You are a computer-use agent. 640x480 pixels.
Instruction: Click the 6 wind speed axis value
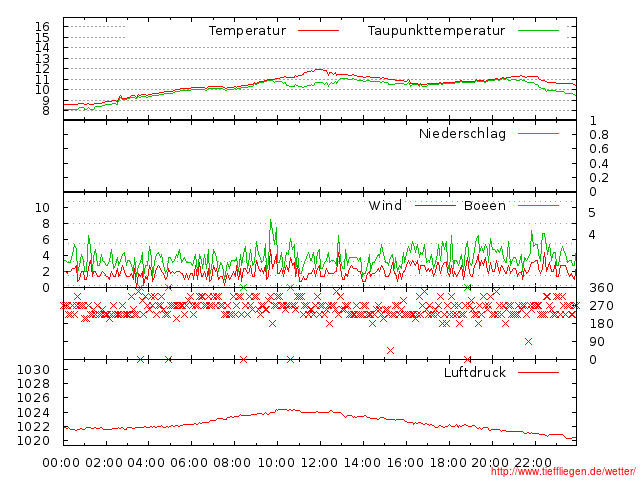click(x=46, y=240)
